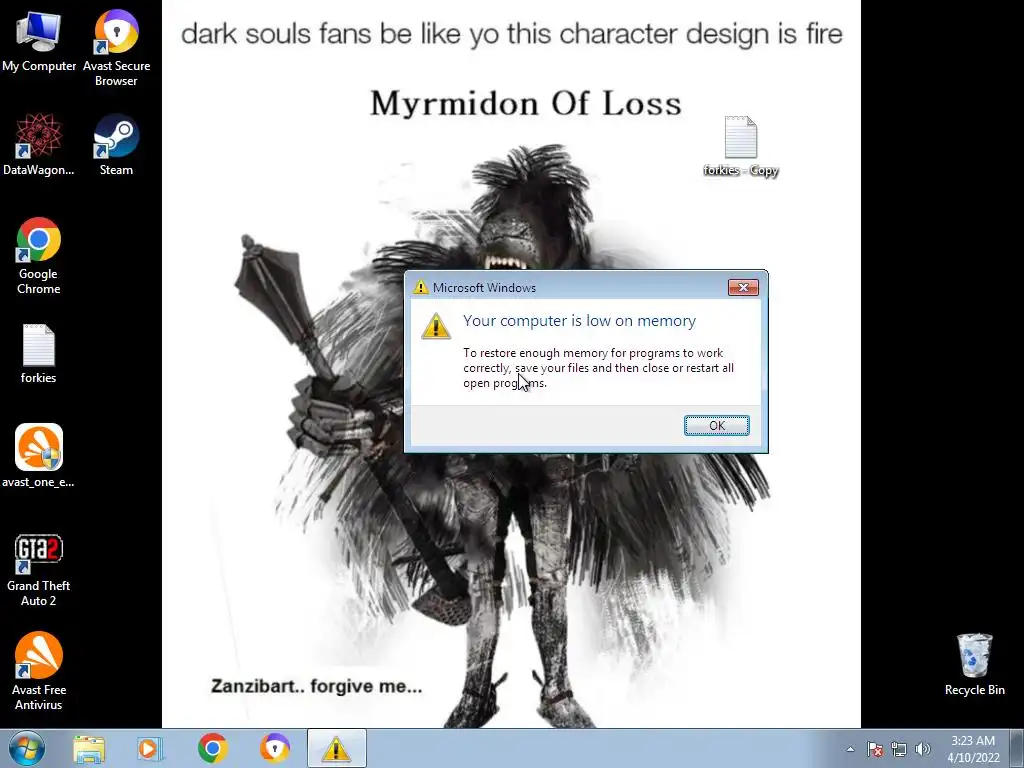Viewport: 1024px width, 768px height.
Task: Open the Windows Start menu orb
Action: coord(27,748)
